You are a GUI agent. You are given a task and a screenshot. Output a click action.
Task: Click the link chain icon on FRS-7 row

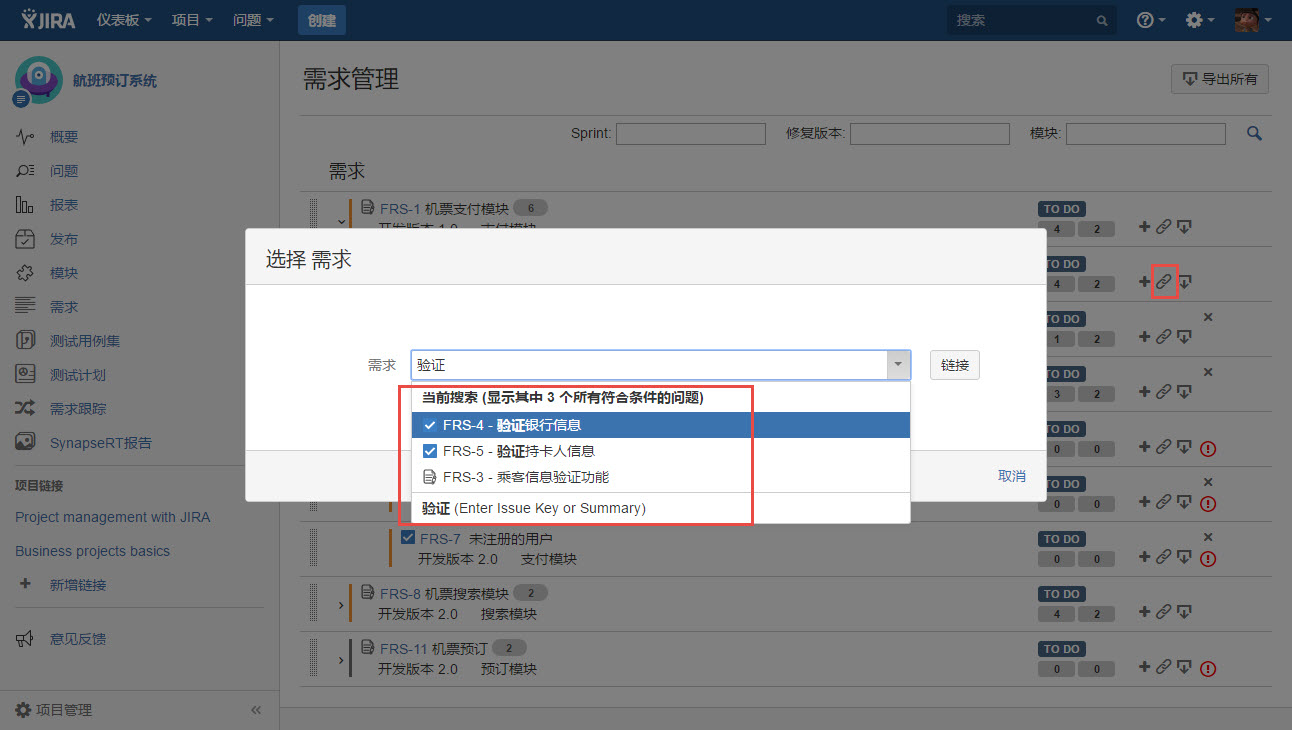coord(1163,557)
